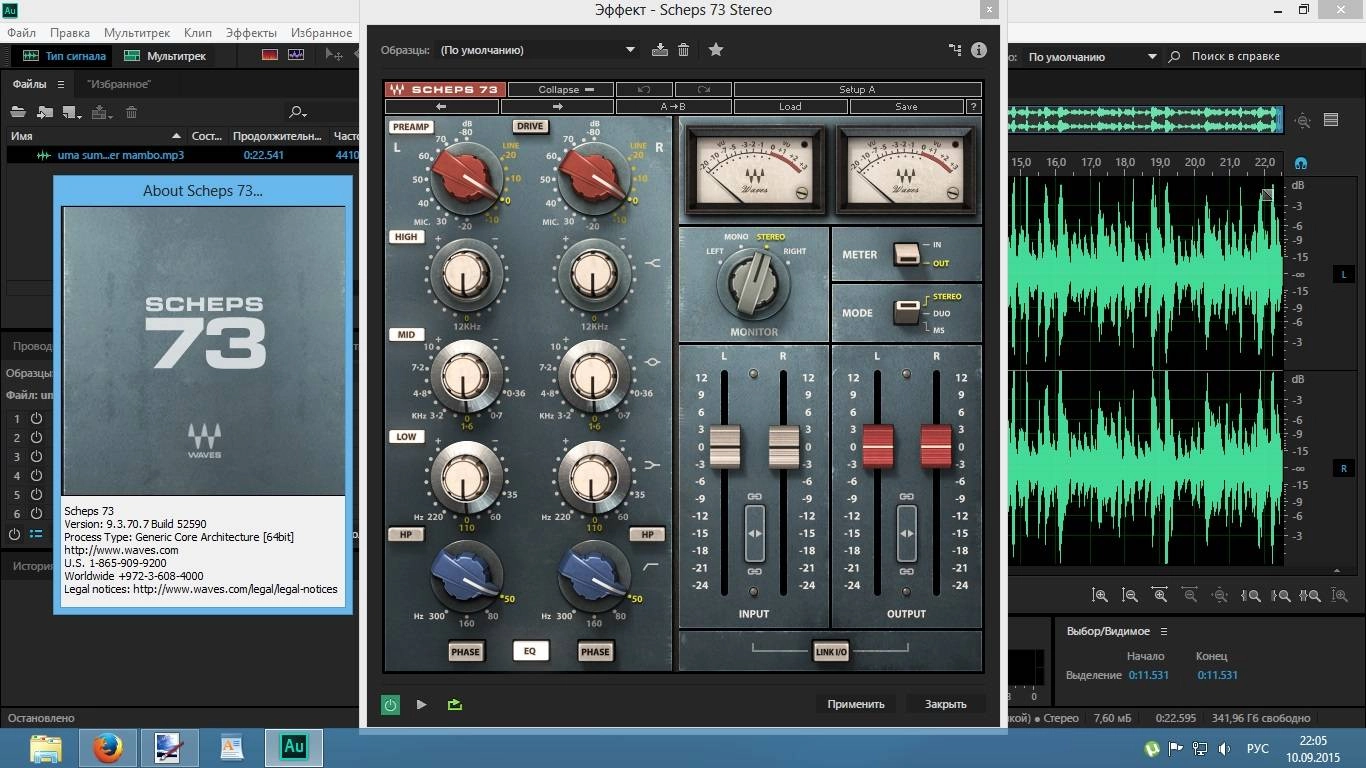Toggle the LOW band button

click(406, 437)
